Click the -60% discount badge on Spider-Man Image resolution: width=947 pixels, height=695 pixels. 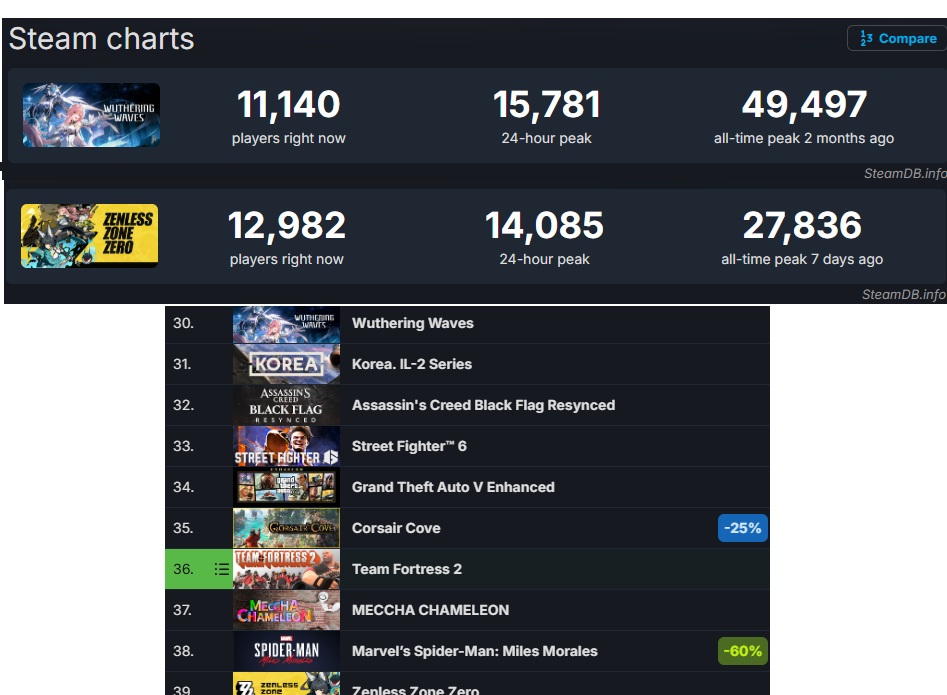coord(743,651)
